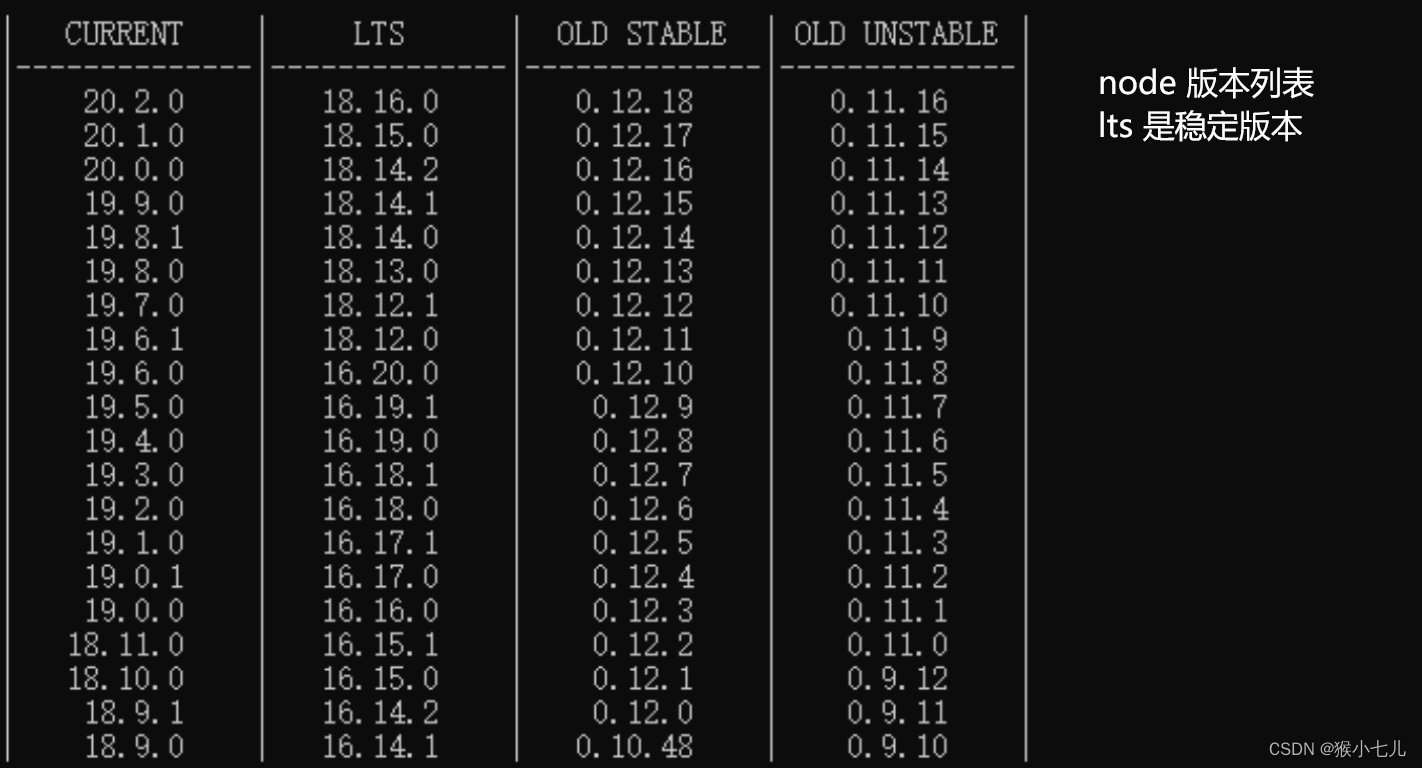The width and height of the screenshot is (1422, 768).
Task: Select old unstable version 0.9.12
Action: click(897, 679)
